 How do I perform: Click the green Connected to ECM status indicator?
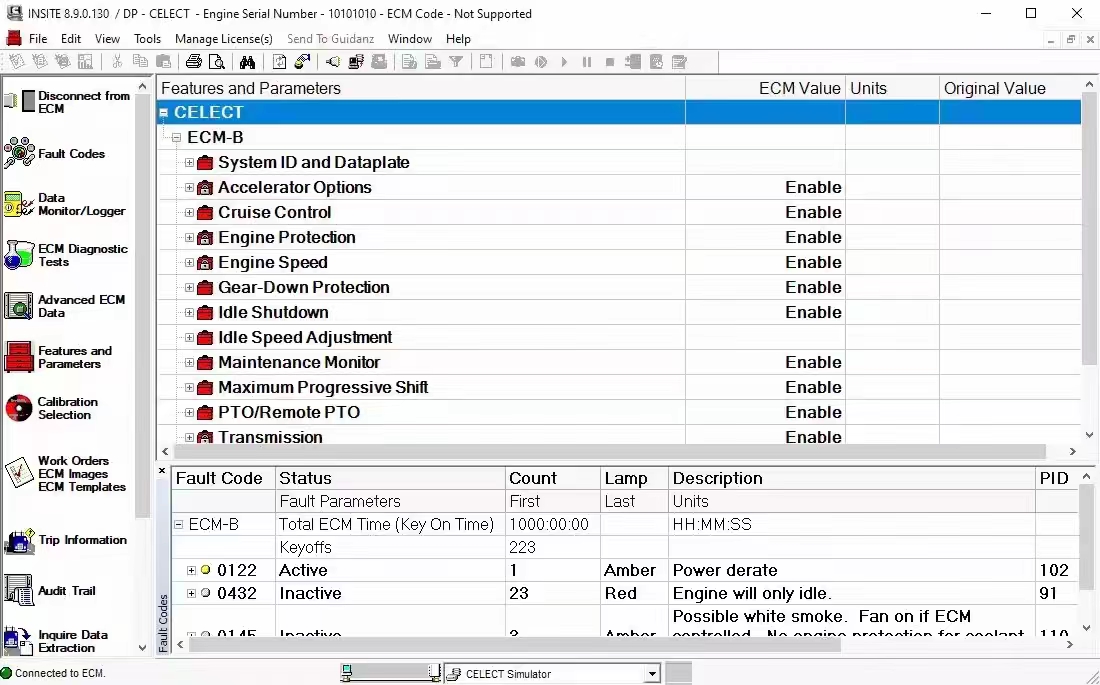[x=6, y=672]
